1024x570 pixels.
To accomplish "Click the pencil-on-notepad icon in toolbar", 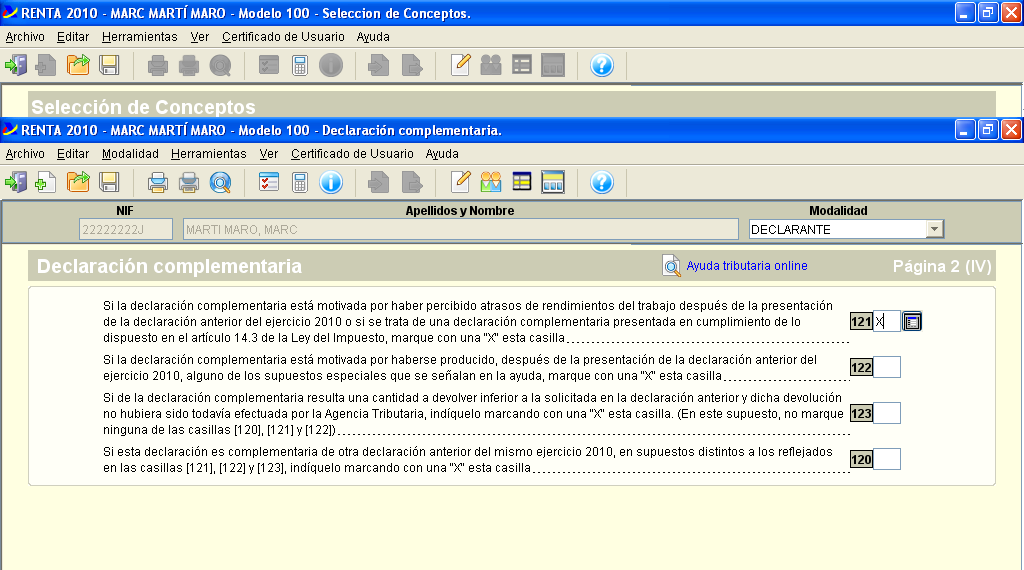I will click(460, 182).
